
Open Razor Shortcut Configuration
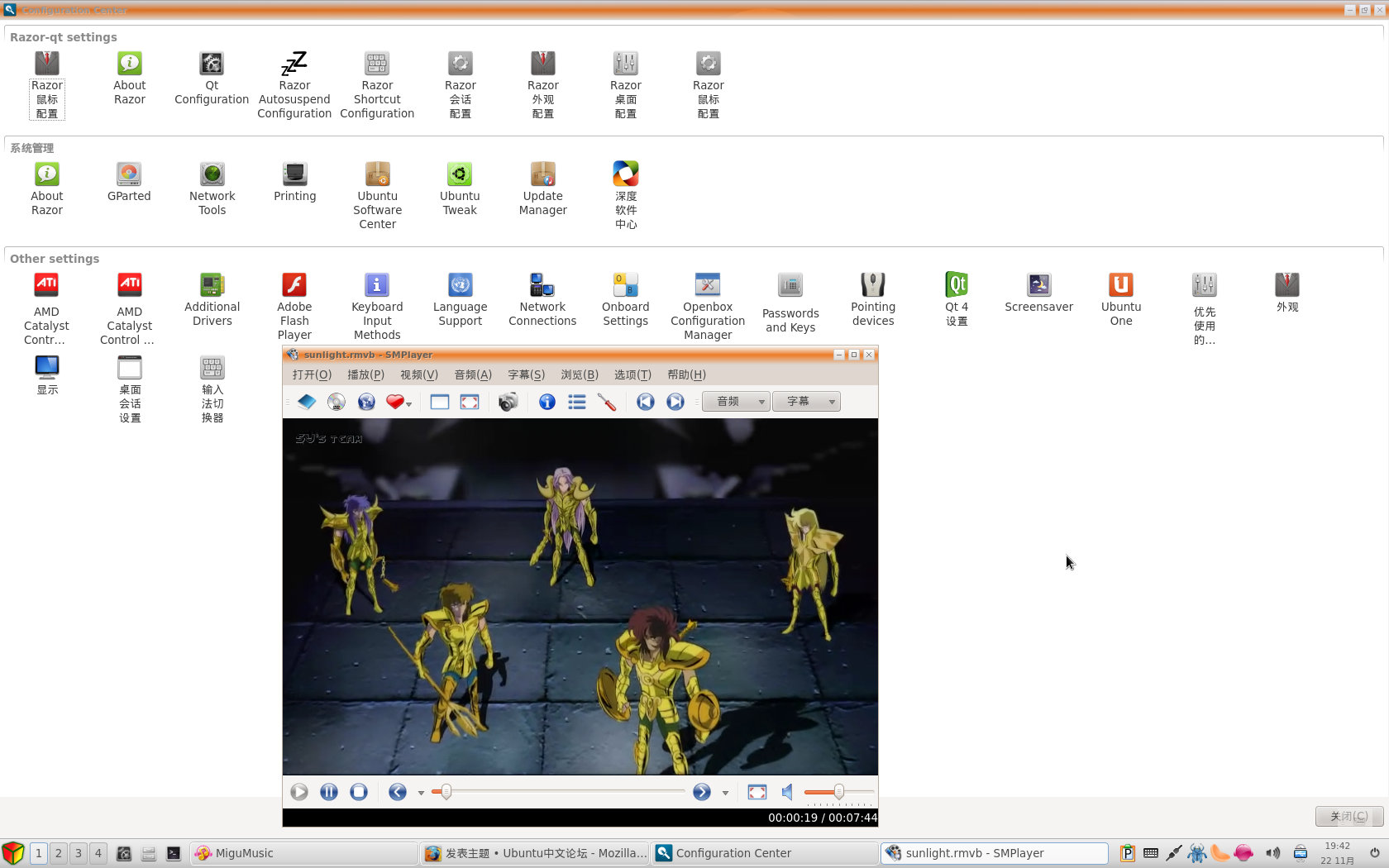[x=377, y=85]
